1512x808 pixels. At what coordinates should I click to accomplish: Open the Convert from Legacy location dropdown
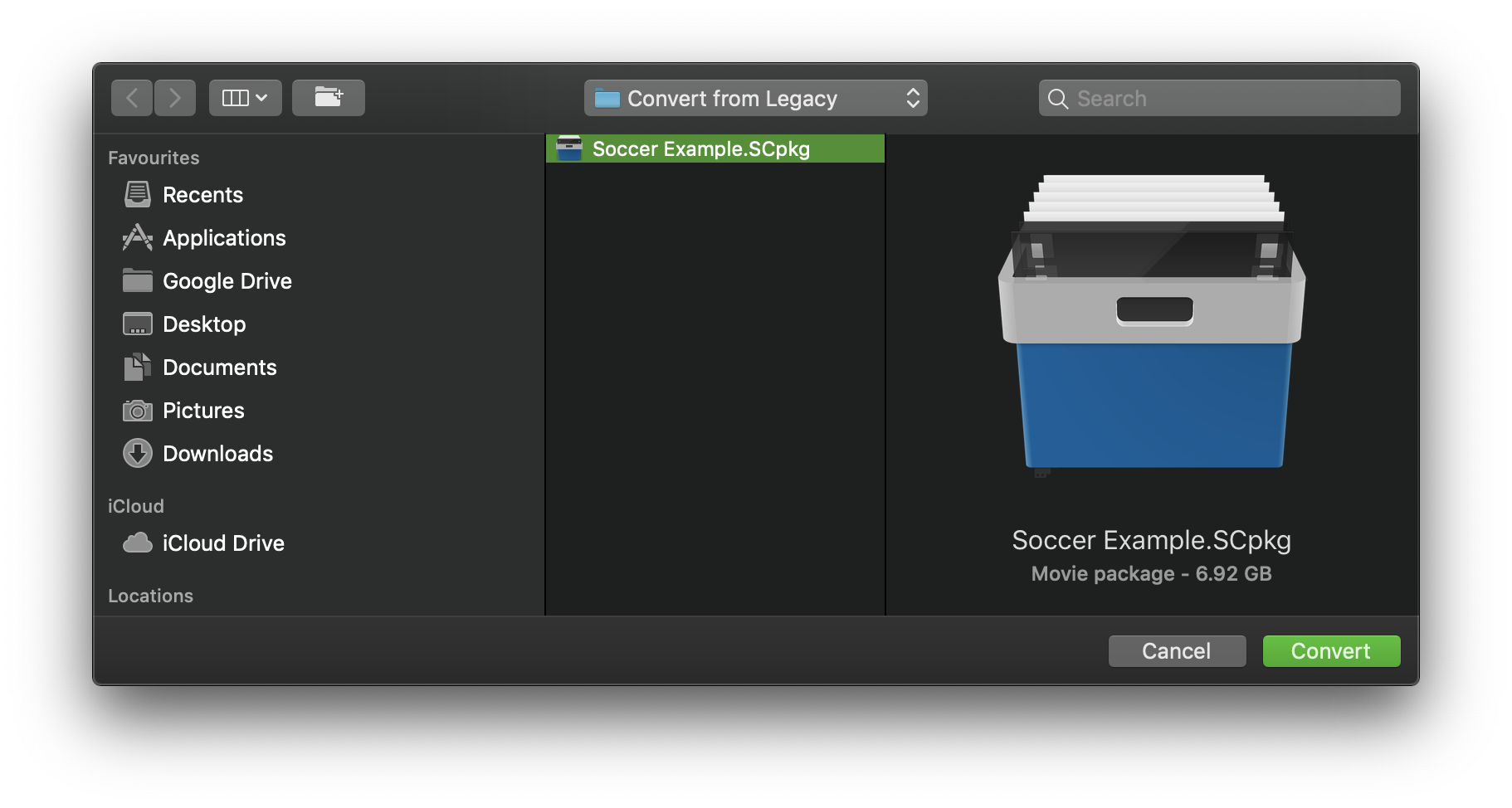(754, 98)
